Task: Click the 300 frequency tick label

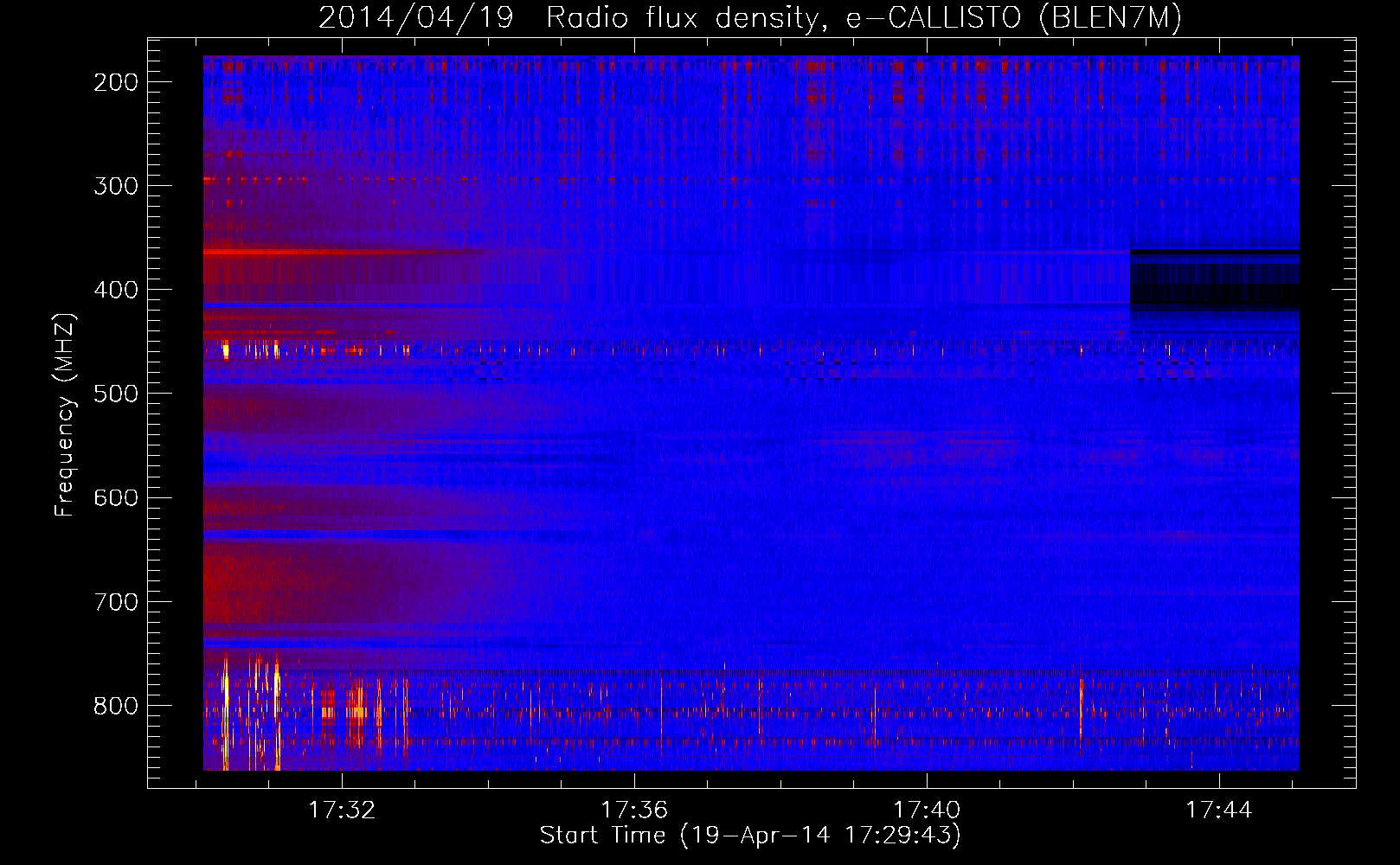Action: click(x=116, y=186)
